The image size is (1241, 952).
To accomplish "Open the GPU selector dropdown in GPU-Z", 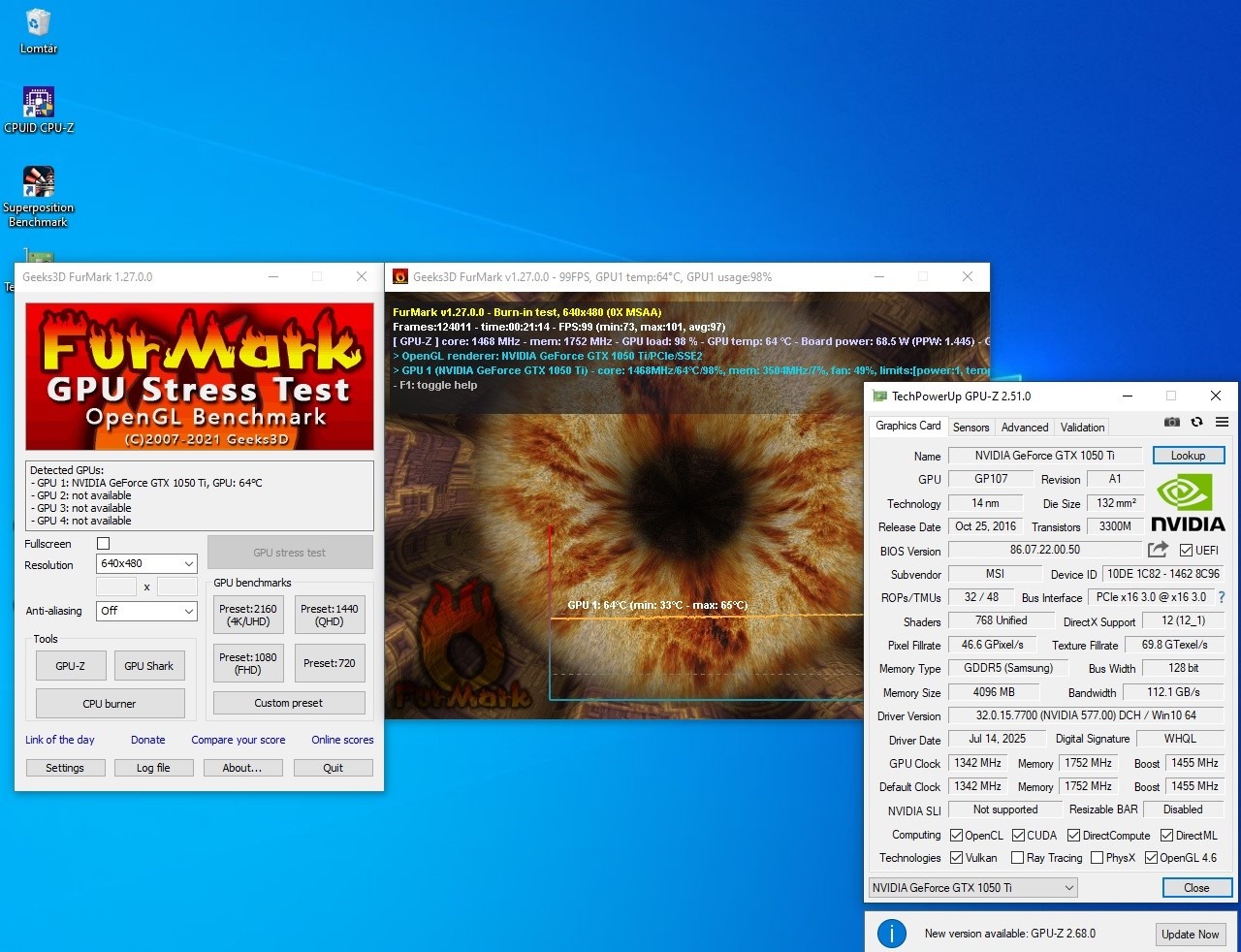I will click(x=972, y=887).
